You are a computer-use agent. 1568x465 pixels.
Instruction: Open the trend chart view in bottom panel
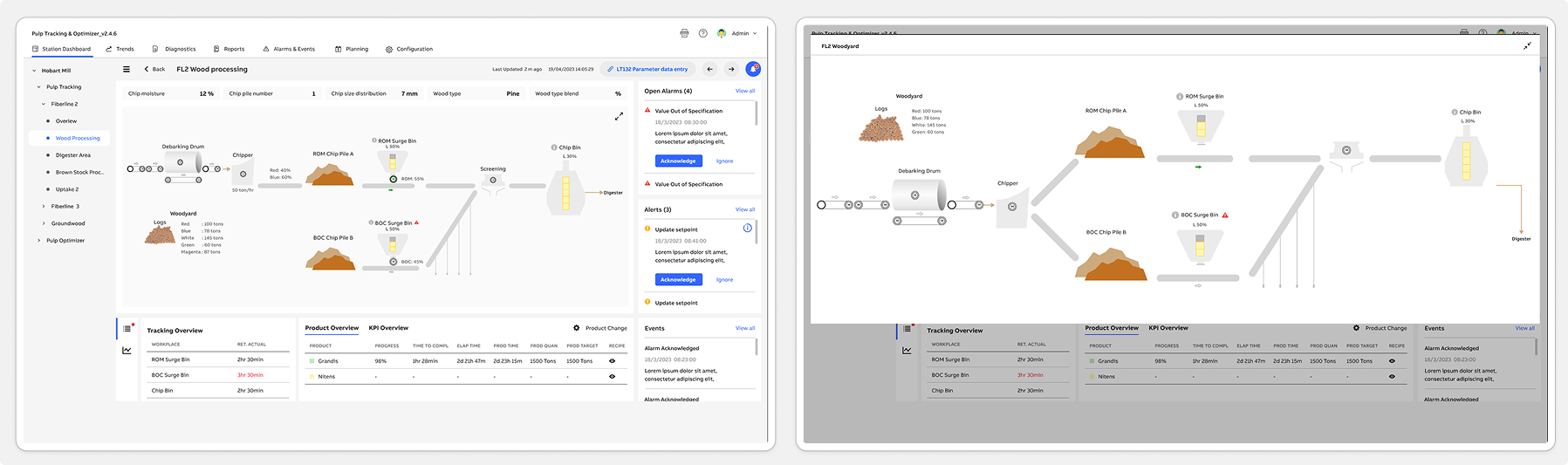127,350
